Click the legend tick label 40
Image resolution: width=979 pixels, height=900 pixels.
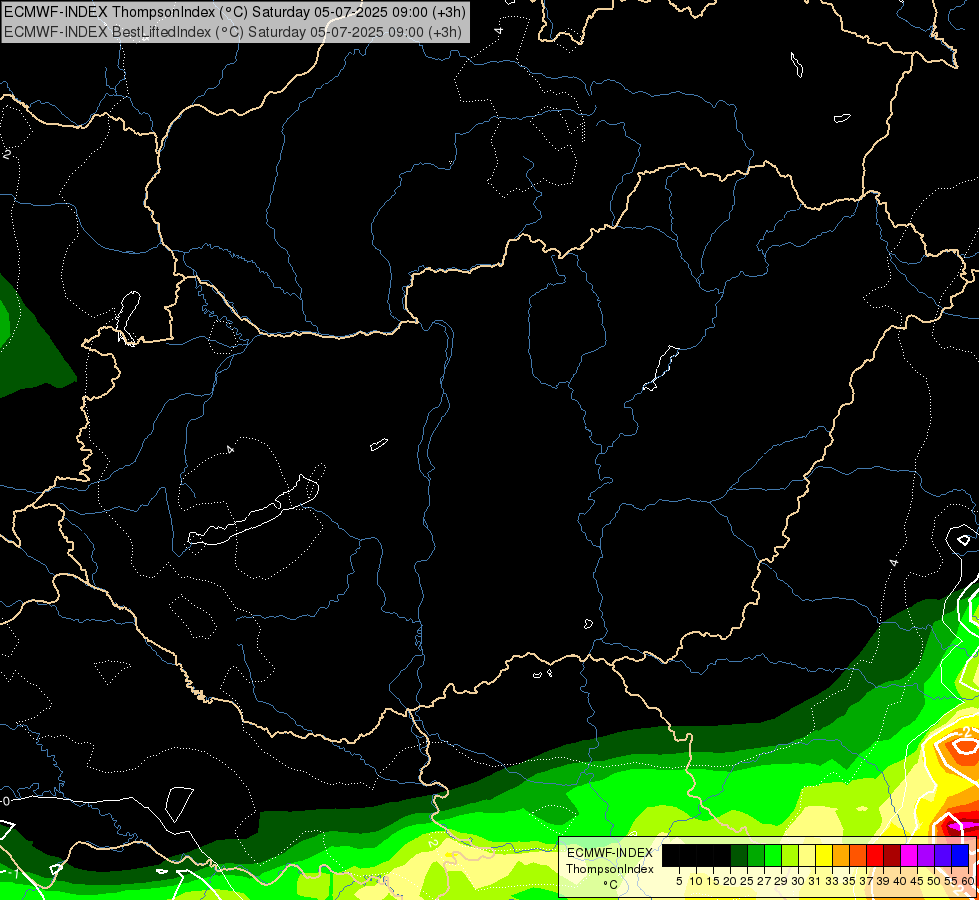coord(900,881)
